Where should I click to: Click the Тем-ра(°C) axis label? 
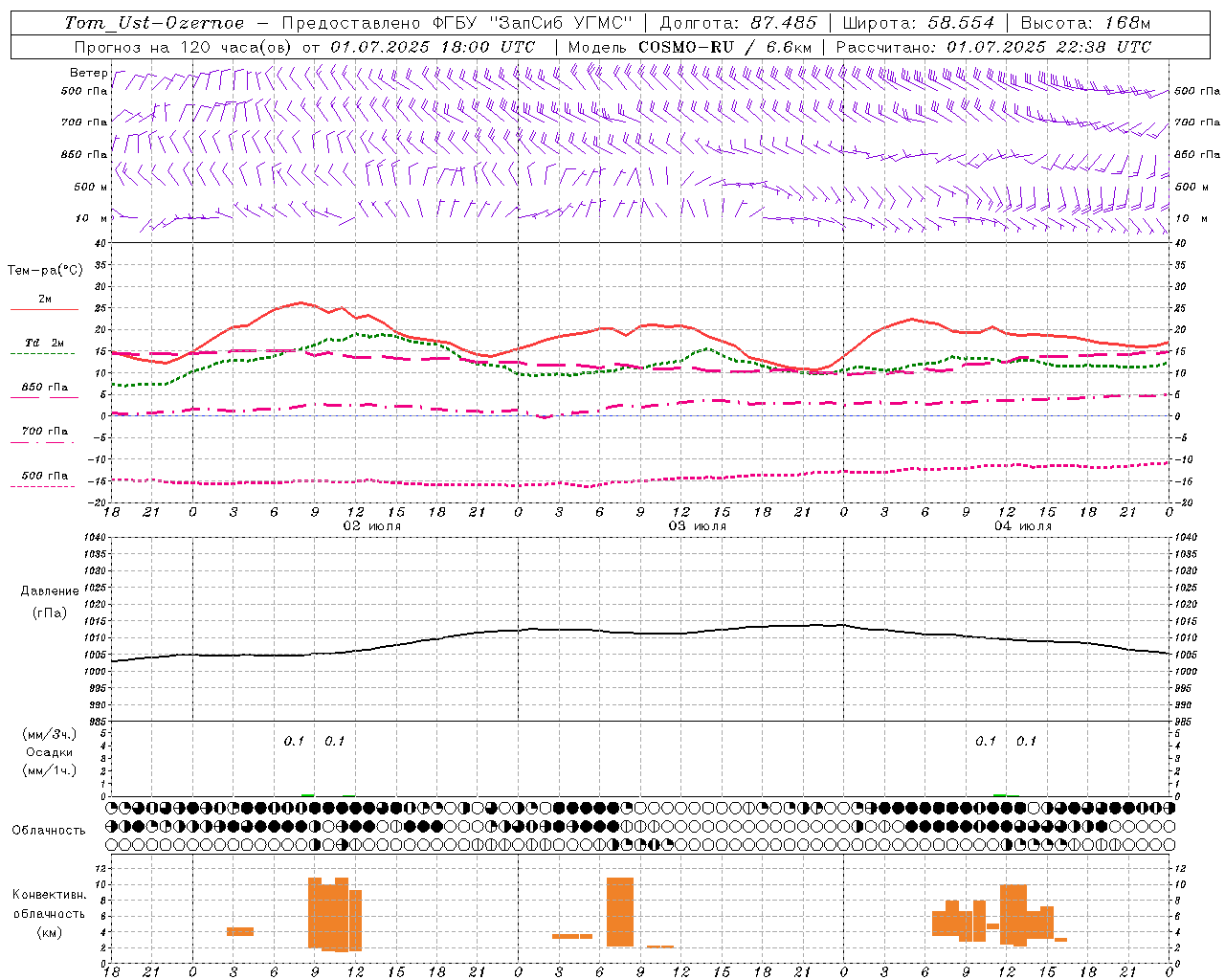[45, 271]
